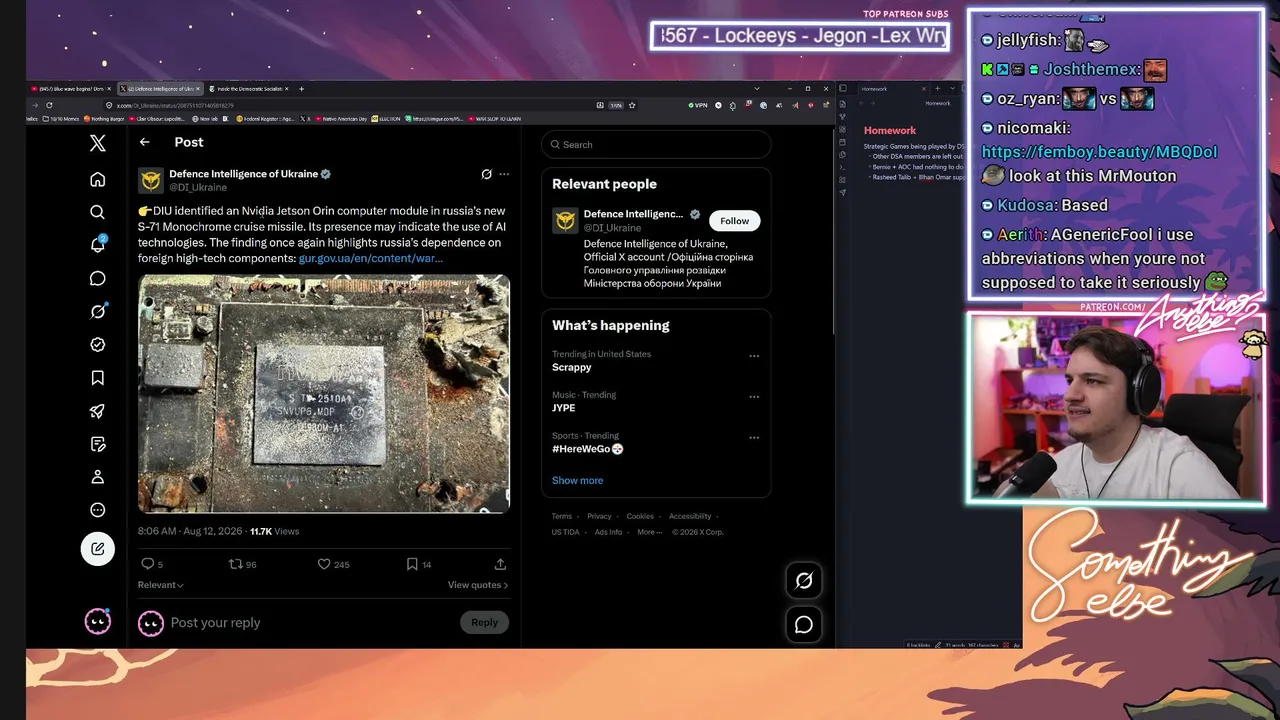The image size is (1280, 720).
Task: Bookmark this page with the star icon
Action: pyautogui.click(x=632, y=105)
